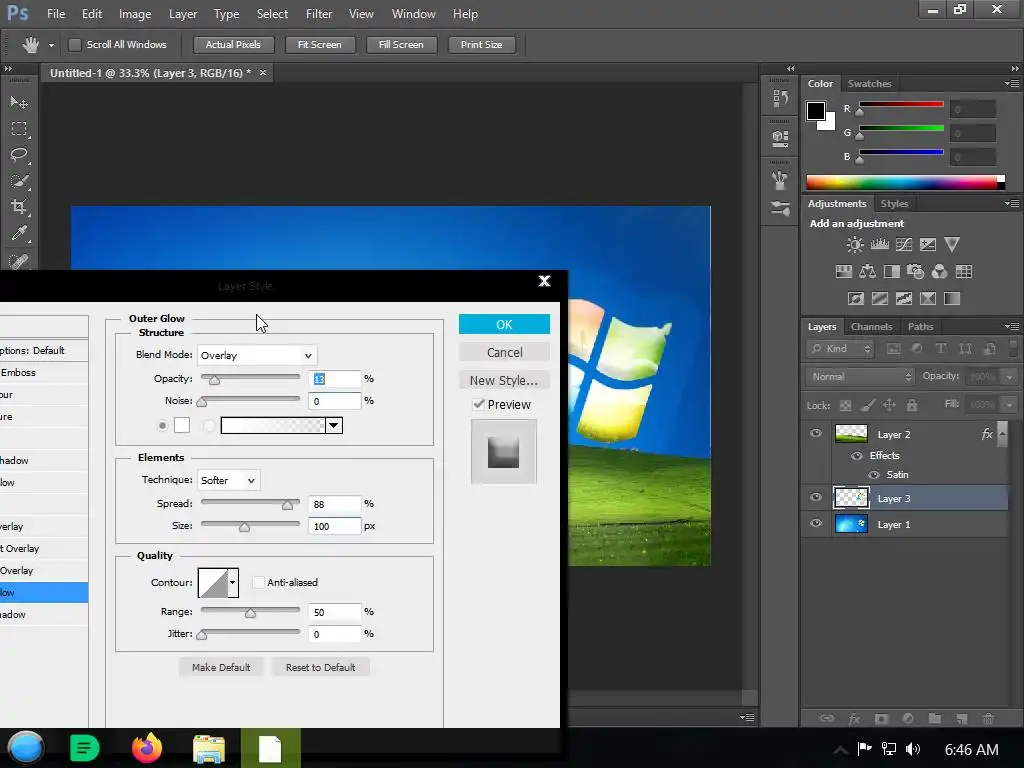Open the Filter menu

319,14
